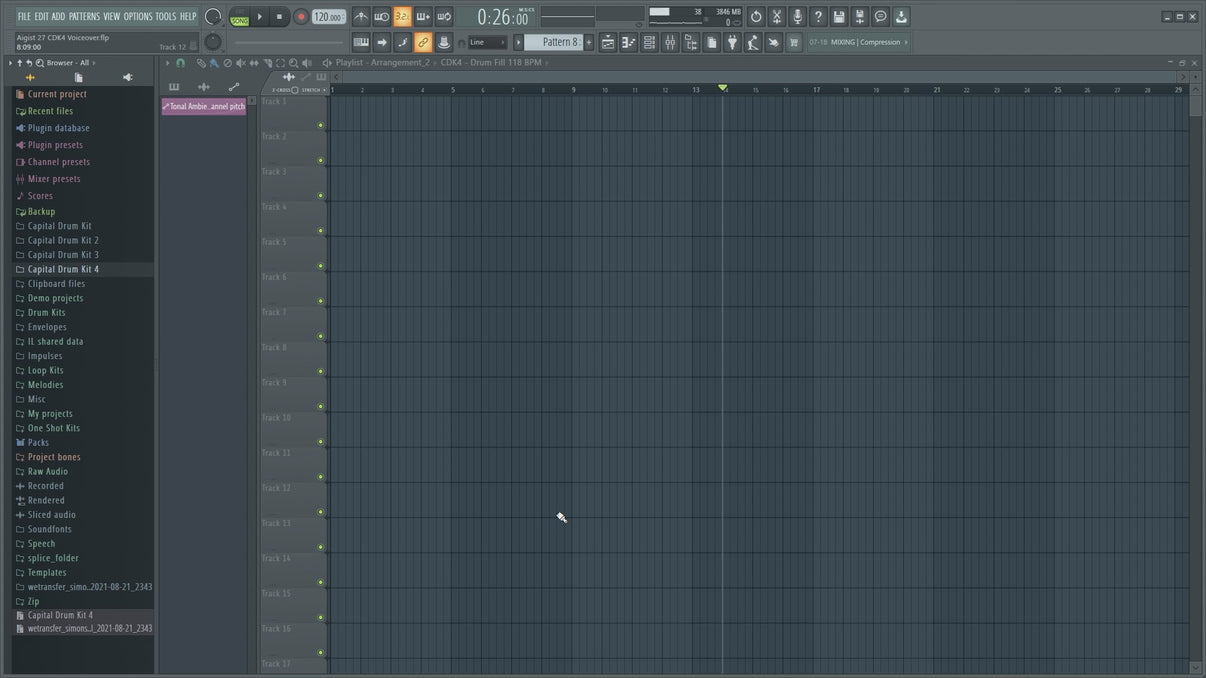Click the microphone one-click recording icon
Image resolution: width=1206 pixels, height=678 pixels.
[x=798, y=17]
